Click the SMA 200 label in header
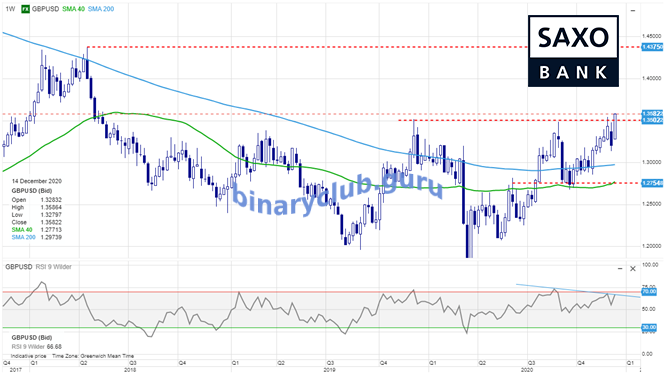Screen dimensions: 666x377 pyautogui.click(x=101, y=8)
